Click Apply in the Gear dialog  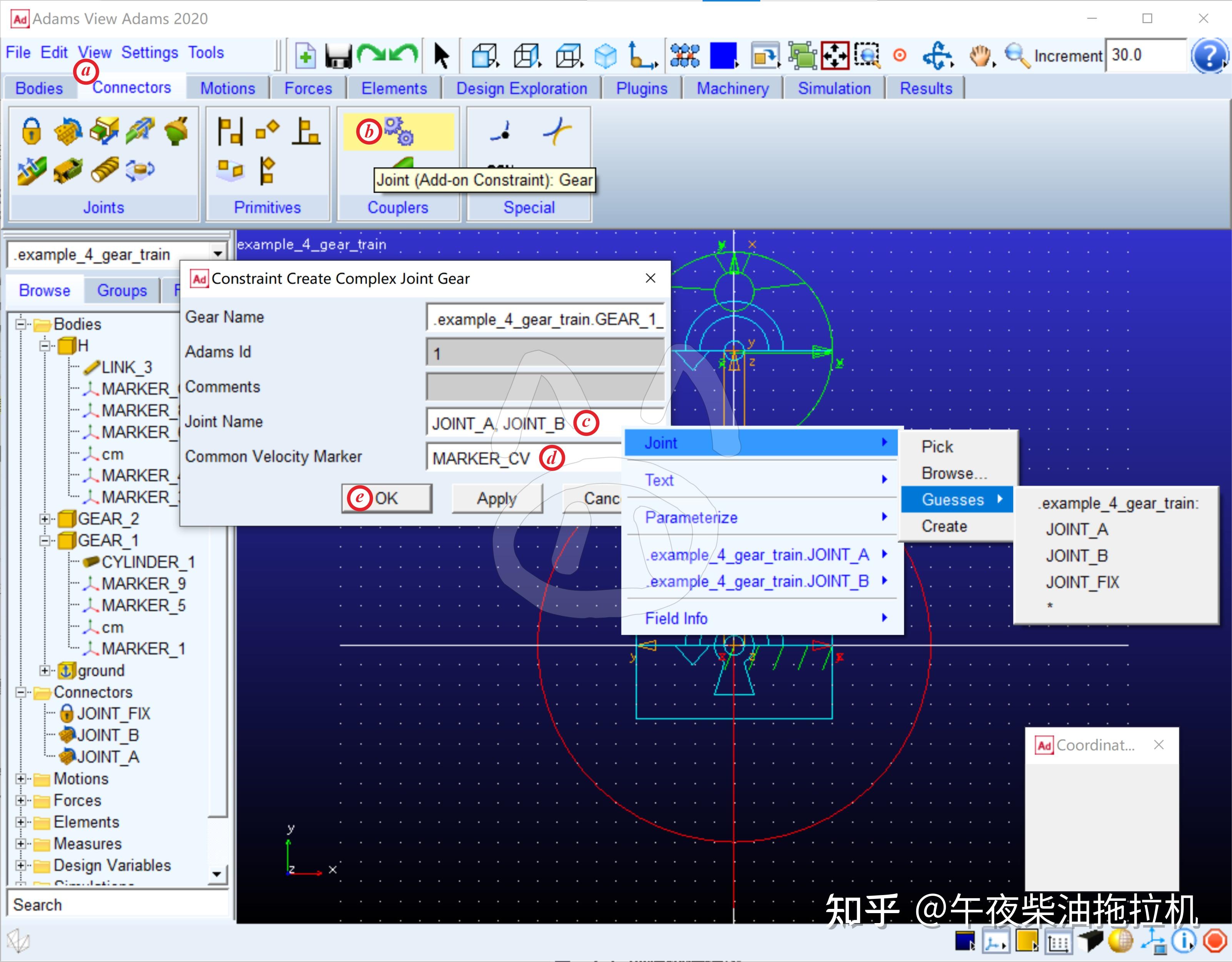coord(497,498)
